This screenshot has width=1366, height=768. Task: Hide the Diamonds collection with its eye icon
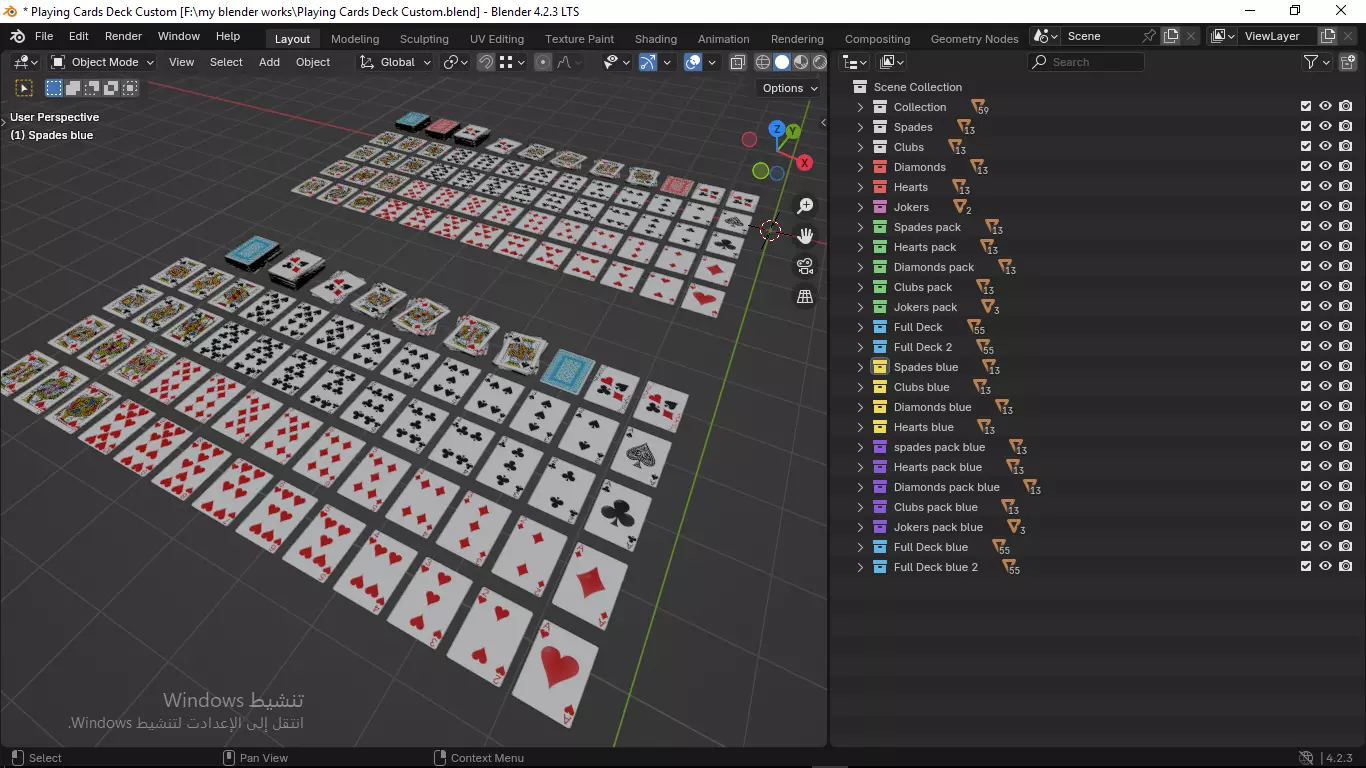click(1326, 167)
